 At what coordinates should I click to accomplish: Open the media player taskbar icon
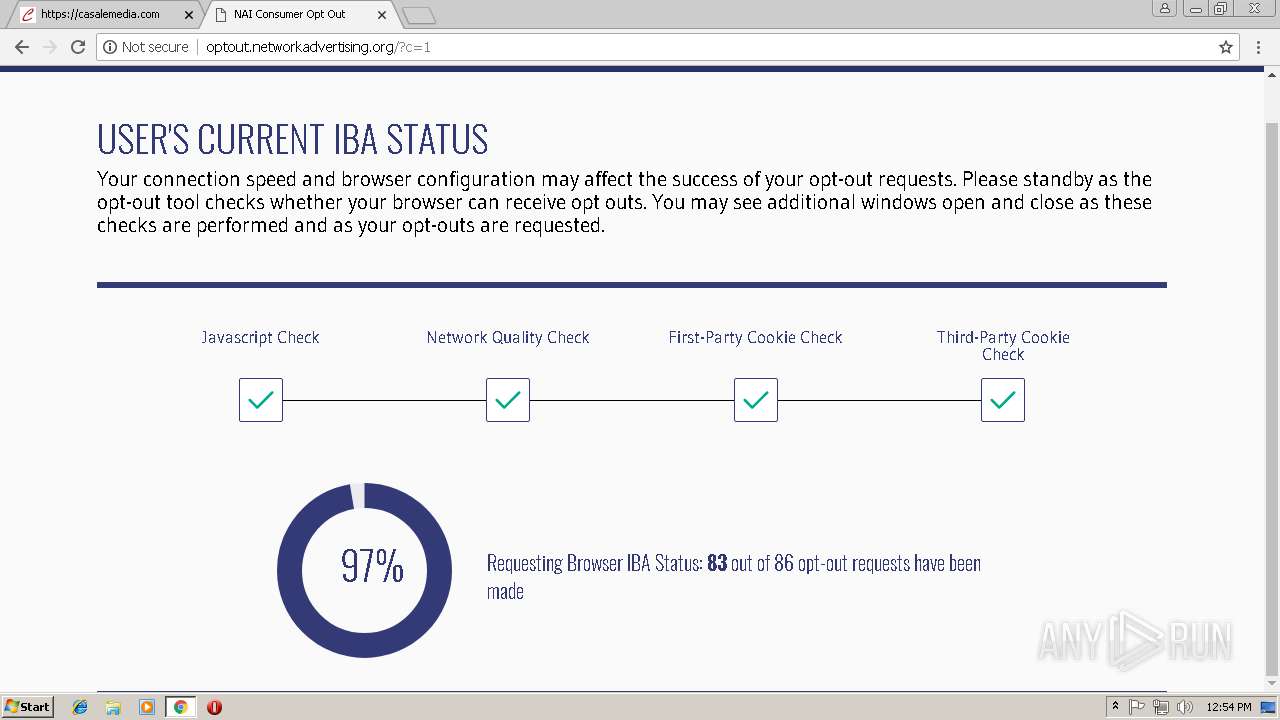coord(147,707)
